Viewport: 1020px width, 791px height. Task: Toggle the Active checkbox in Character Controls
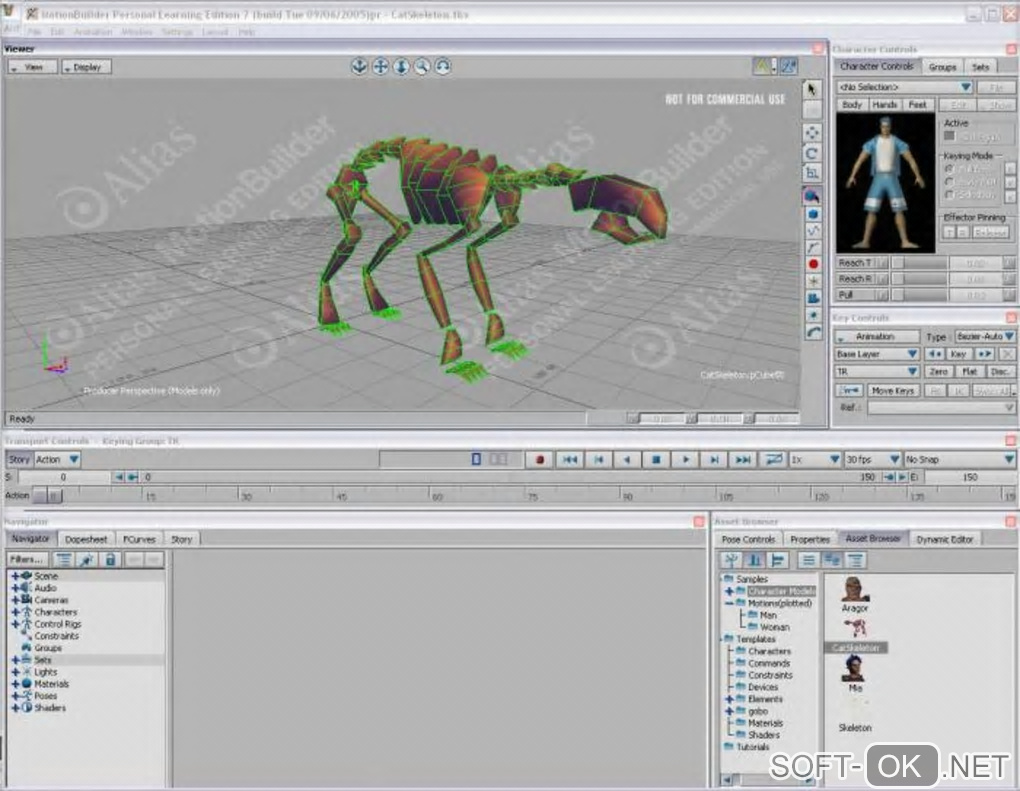(x=950, y=136)
